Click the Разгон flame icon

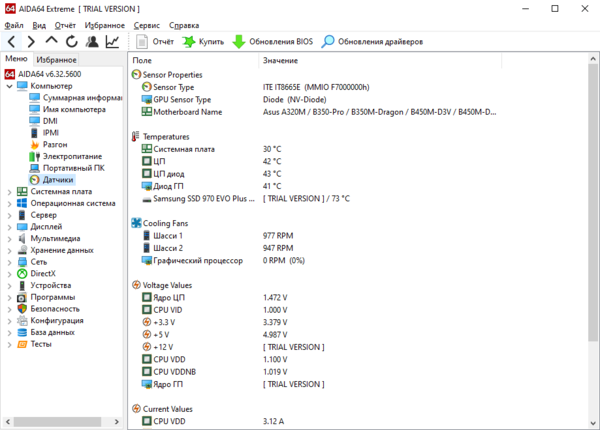(34, 145)
